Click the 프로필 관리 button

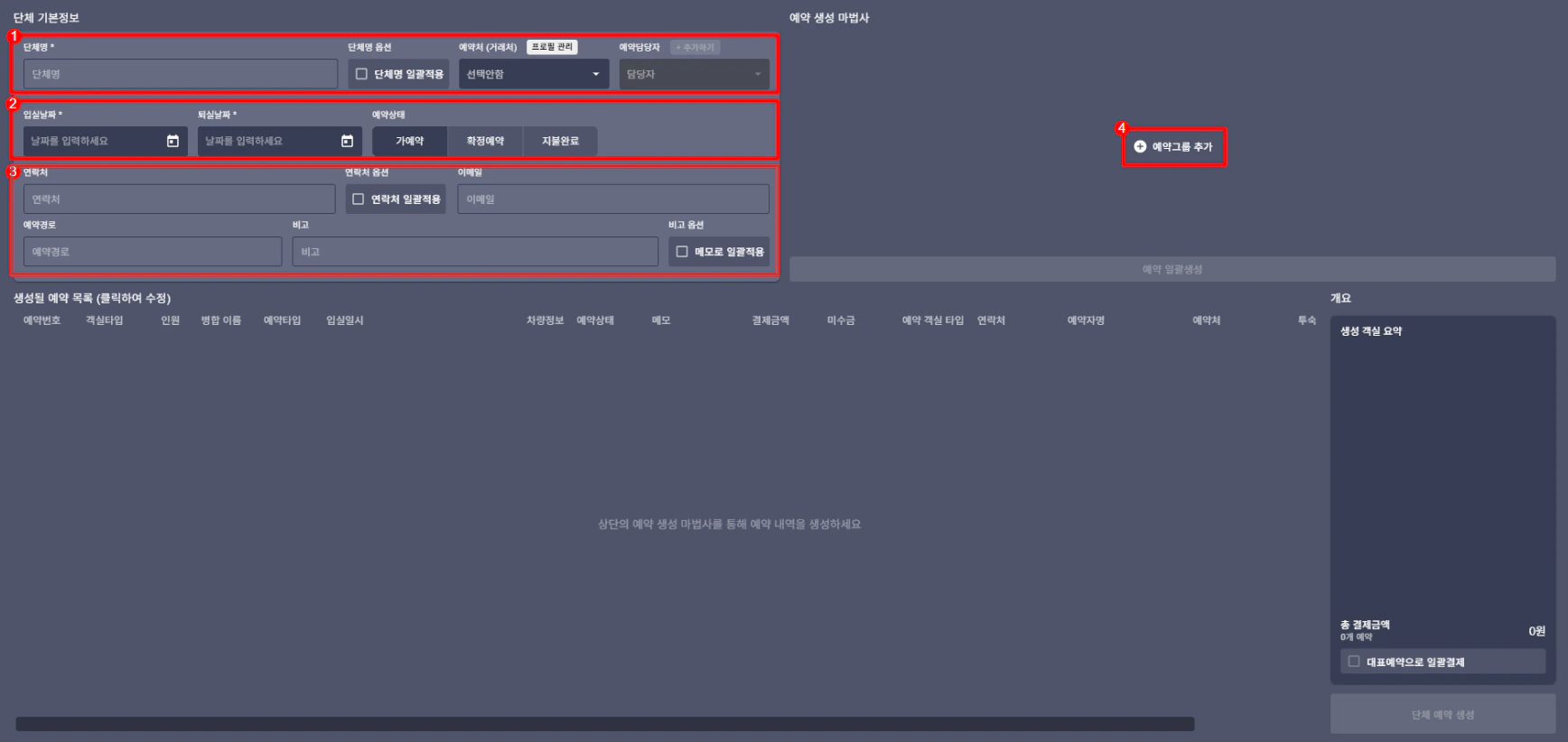(552, 47)
